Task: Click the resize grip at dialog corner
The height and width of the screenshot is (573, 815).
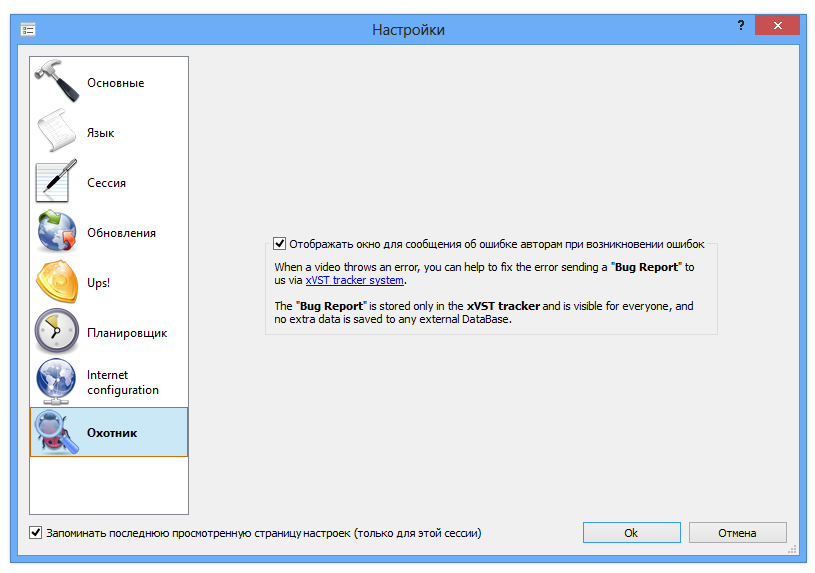Action: [x=792, y=549]
